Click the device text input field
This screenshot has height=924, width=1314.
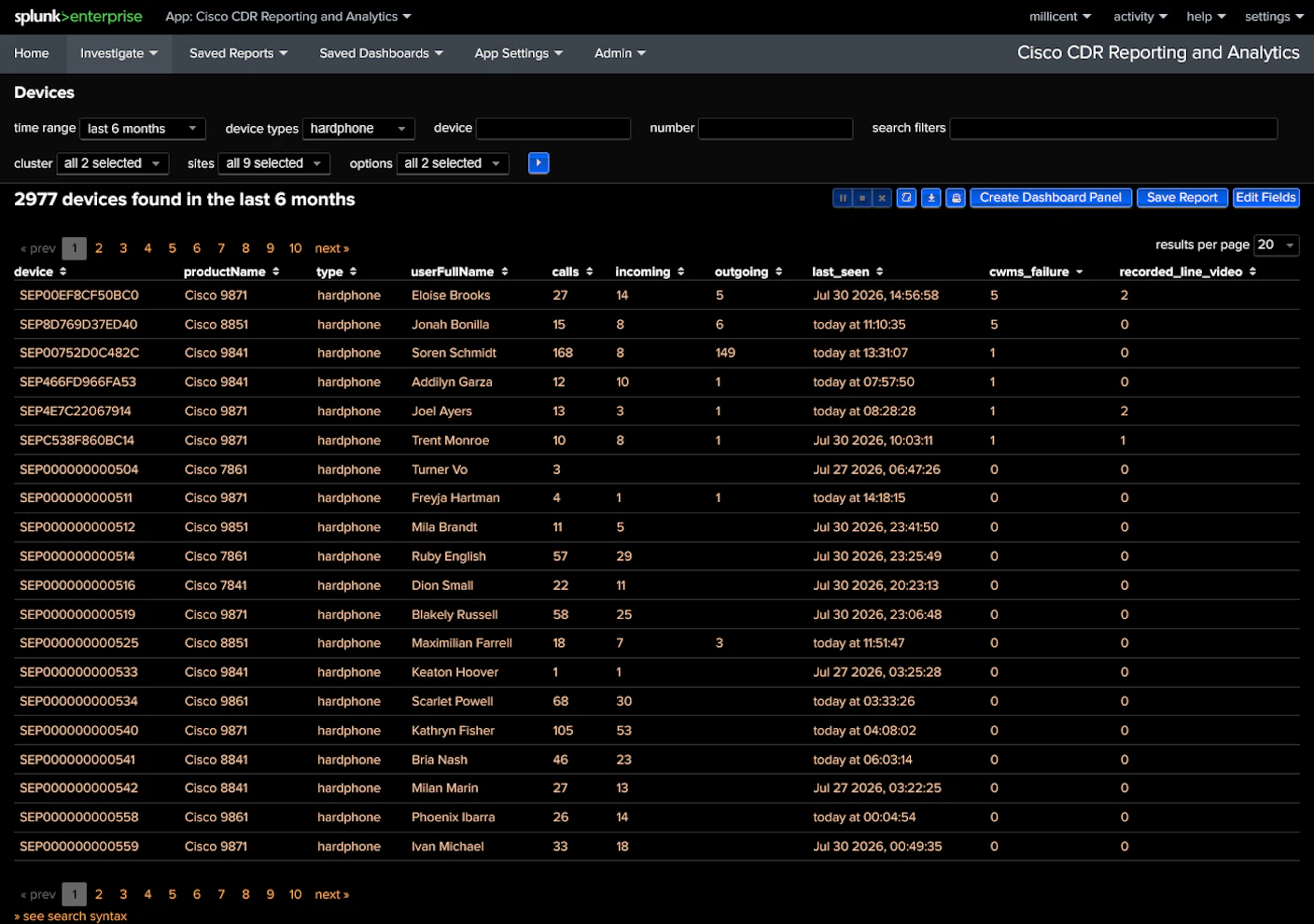click(553, 129)
